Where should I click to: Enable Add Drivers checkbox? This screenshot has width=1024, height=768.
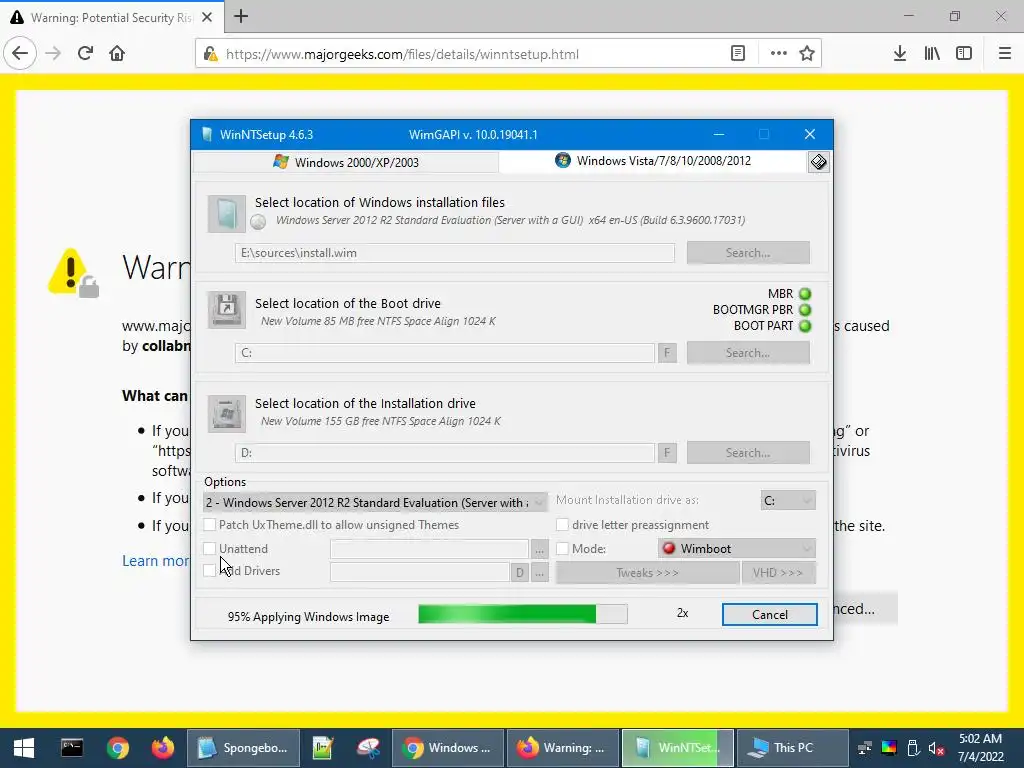tap(210, 571)
